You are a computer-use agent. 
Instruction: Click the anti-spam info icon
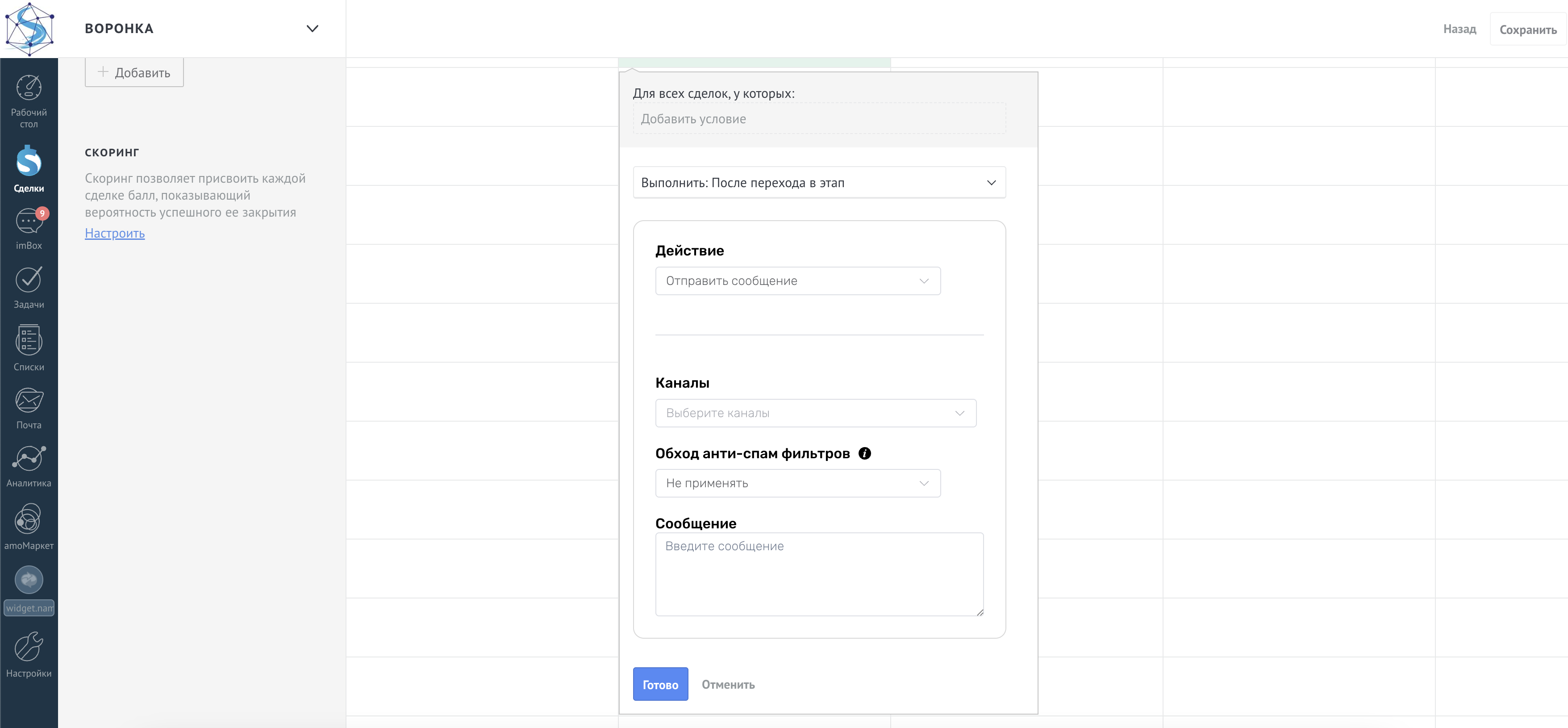(x=864, y=453)
